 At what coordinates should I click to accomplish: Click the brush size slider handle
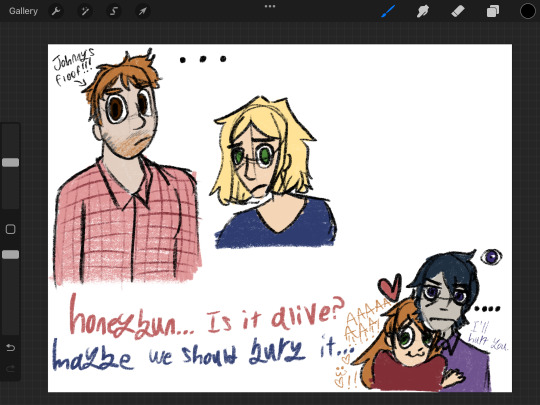click(11, 163)
